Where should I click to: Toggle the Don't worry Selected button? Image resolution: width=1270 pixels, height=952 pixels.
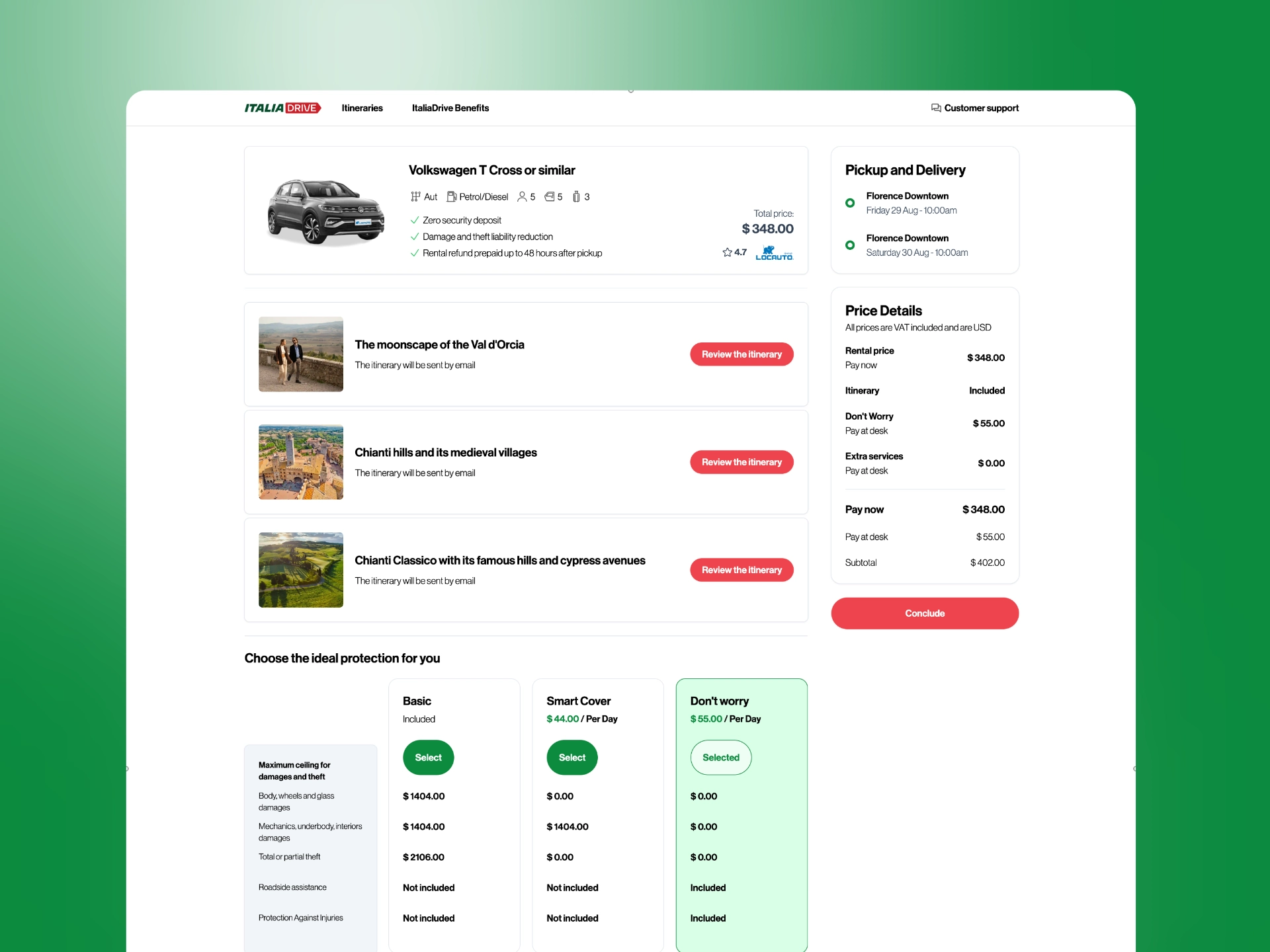click(x=720, y=758)
